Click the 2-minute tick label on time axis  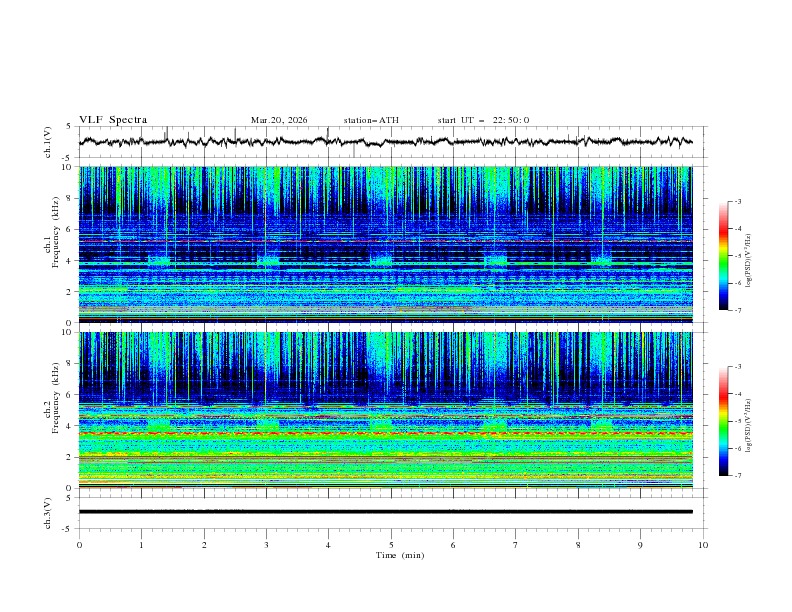click(x=204, y=544)
